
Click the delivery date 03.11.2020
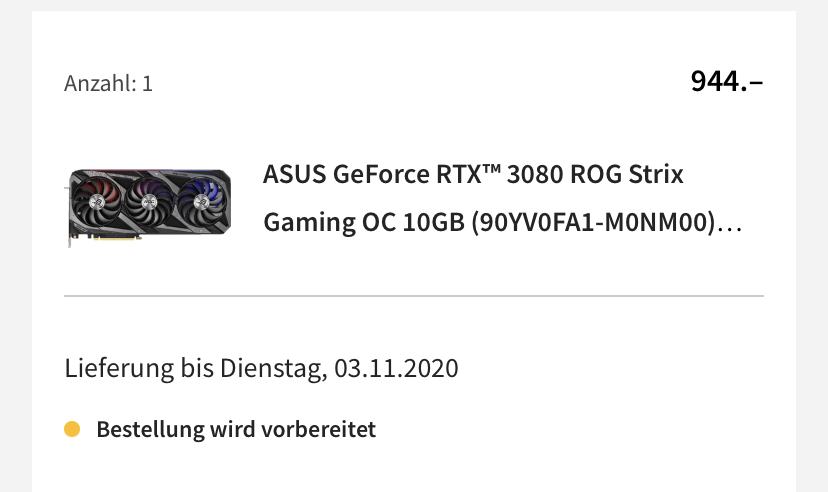(x=396, y=368)
